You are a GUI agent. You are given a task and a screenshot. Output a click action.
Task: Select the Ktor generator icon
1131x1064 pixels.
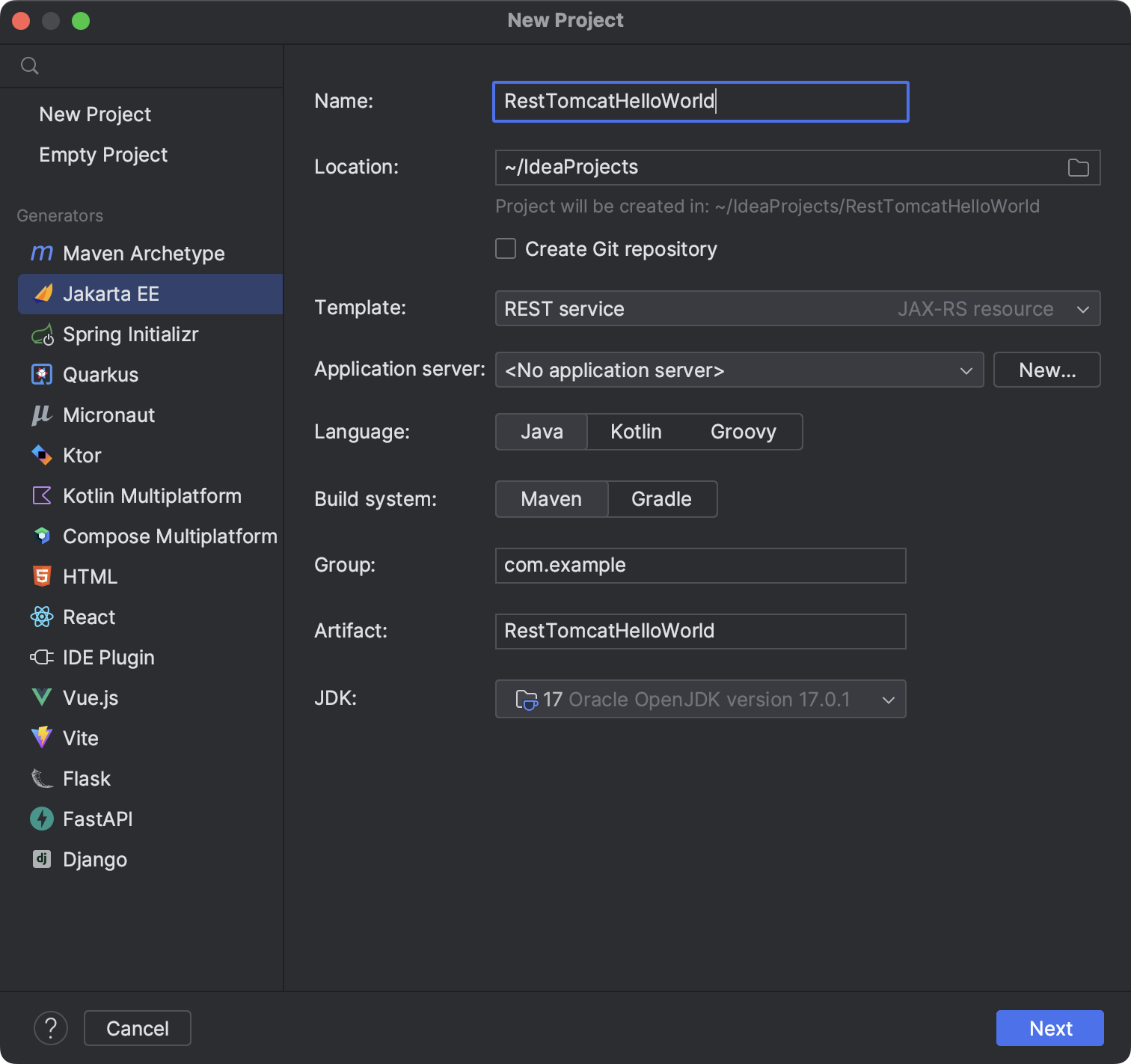41,456
